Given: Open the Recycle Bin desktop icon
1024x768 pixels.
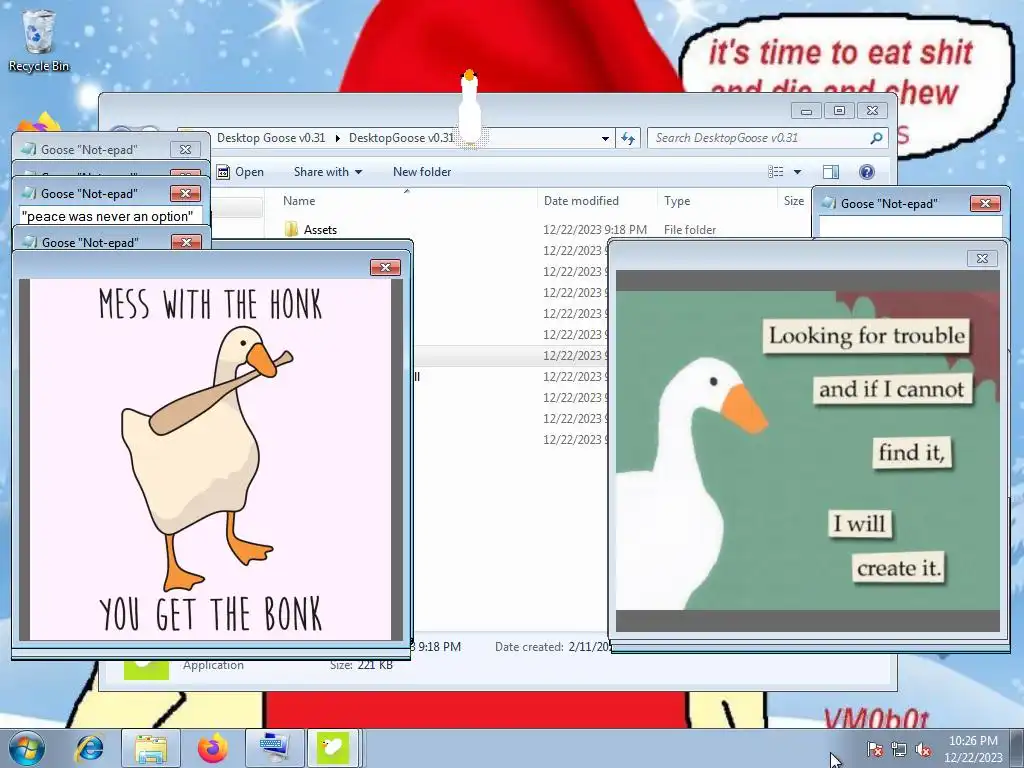Looking at the screenshot, I should [x=38, y=40].
